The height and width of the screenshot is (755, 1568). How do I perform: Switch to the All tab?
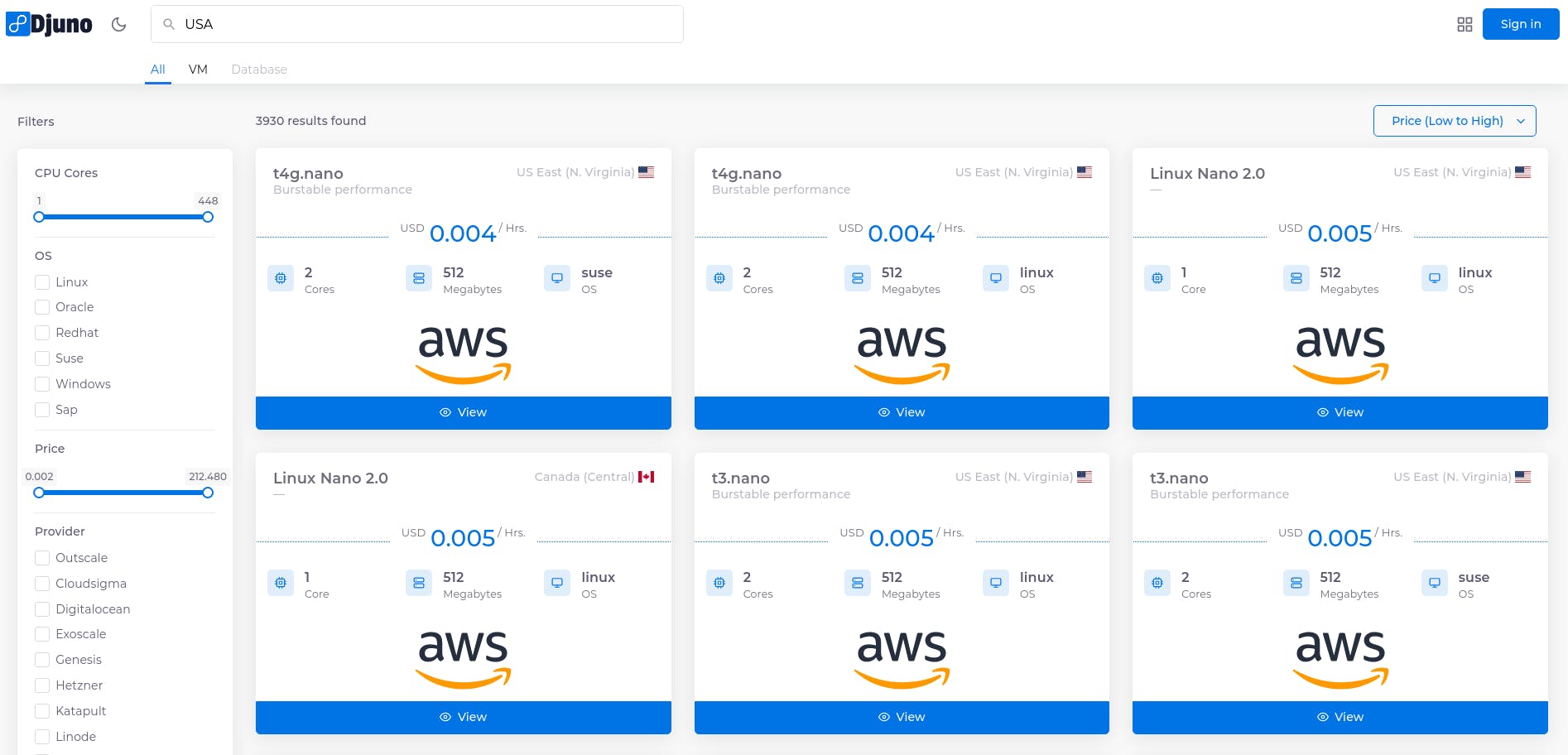click(x=157, y=70)
